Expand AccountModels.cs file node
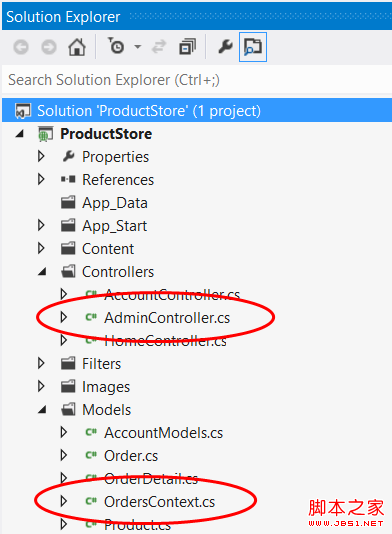 tap(63, 432)
